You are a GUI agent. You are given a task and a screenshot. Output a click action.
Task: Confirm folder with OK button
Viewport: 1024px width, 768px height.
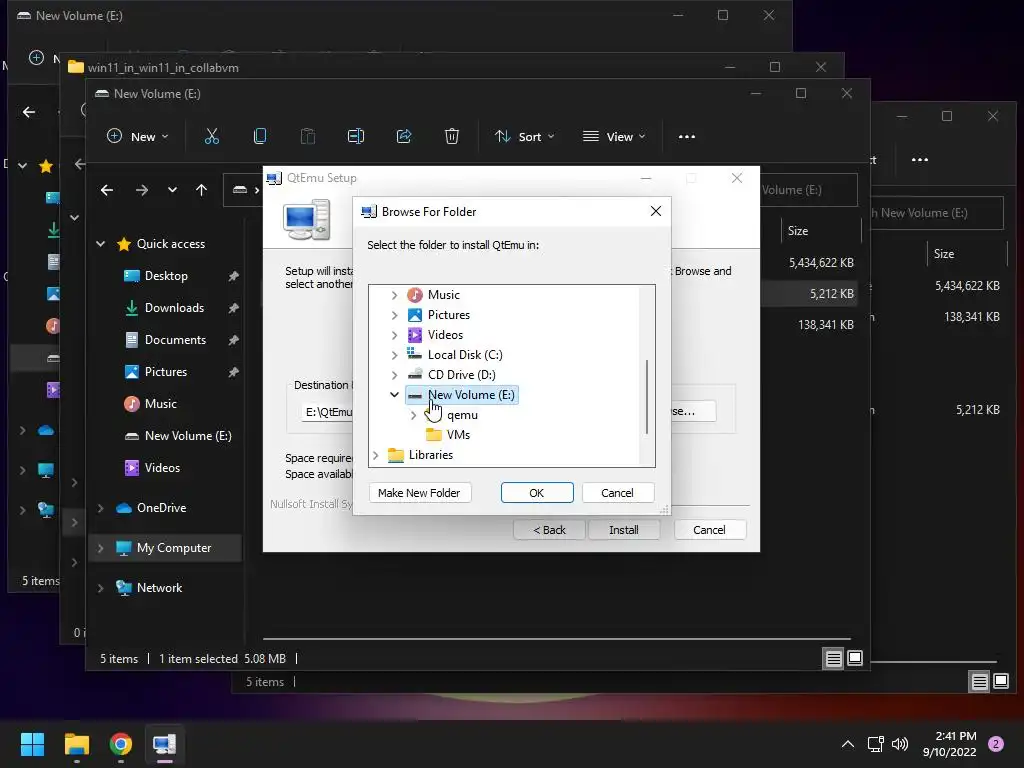[x=537, y=493]
